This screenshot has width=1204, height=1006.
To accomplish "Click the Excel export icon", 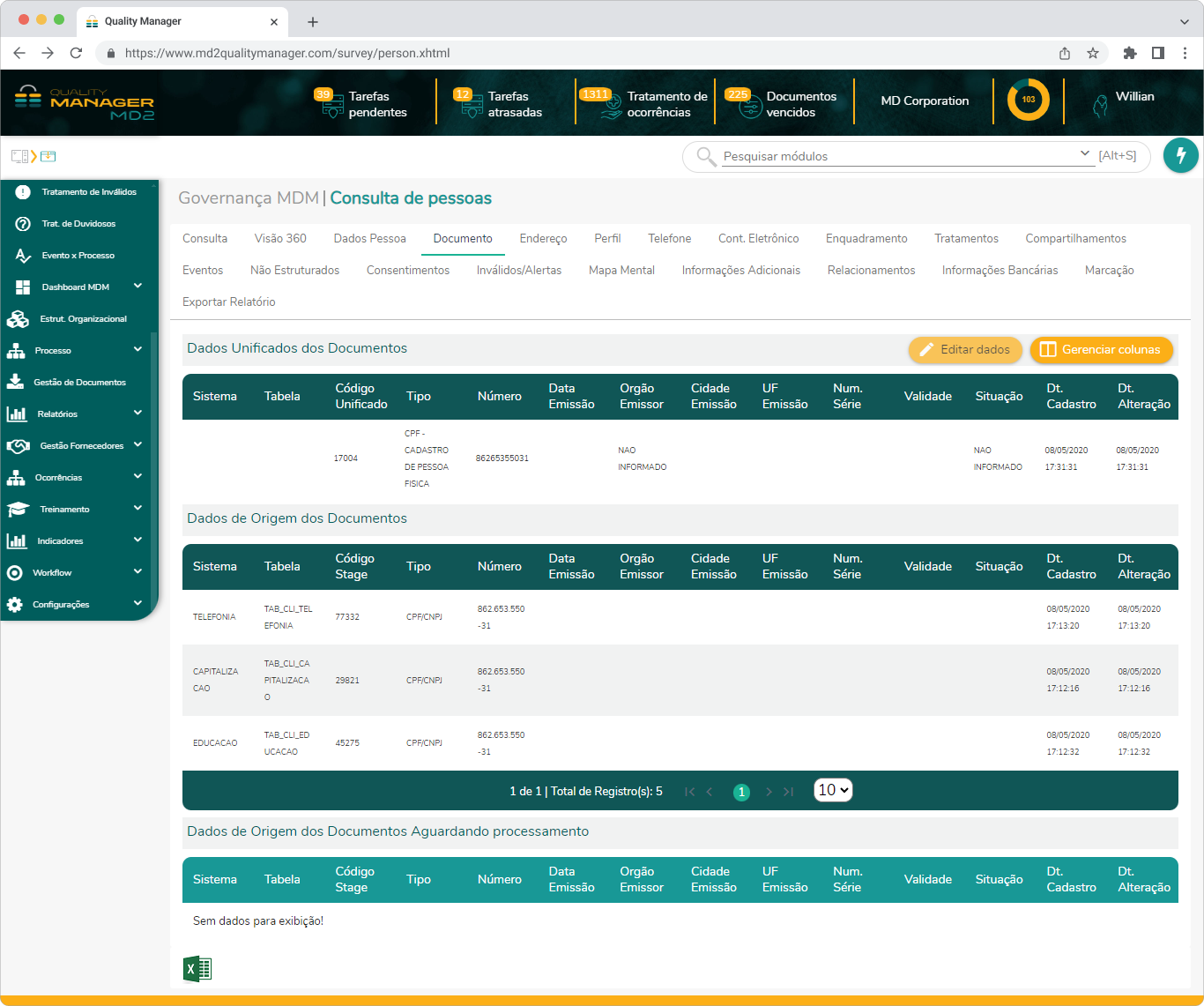I will (x=197, y=969).
